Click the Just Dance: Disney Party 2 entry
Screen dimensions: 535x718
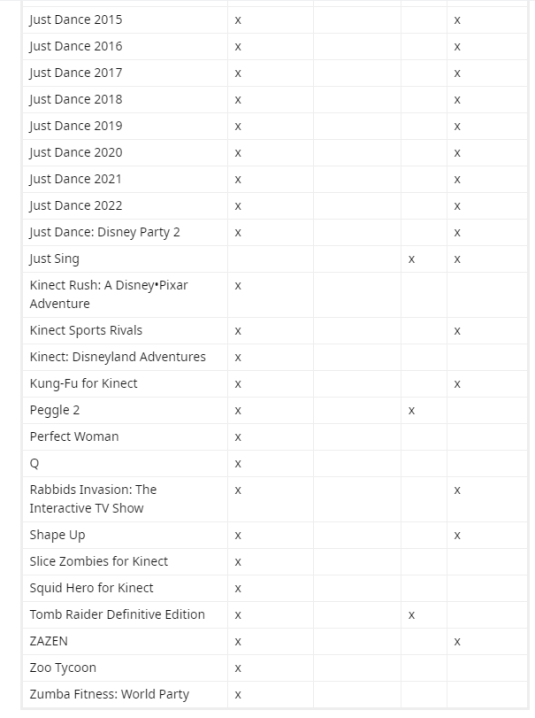[x=104, y=232]
